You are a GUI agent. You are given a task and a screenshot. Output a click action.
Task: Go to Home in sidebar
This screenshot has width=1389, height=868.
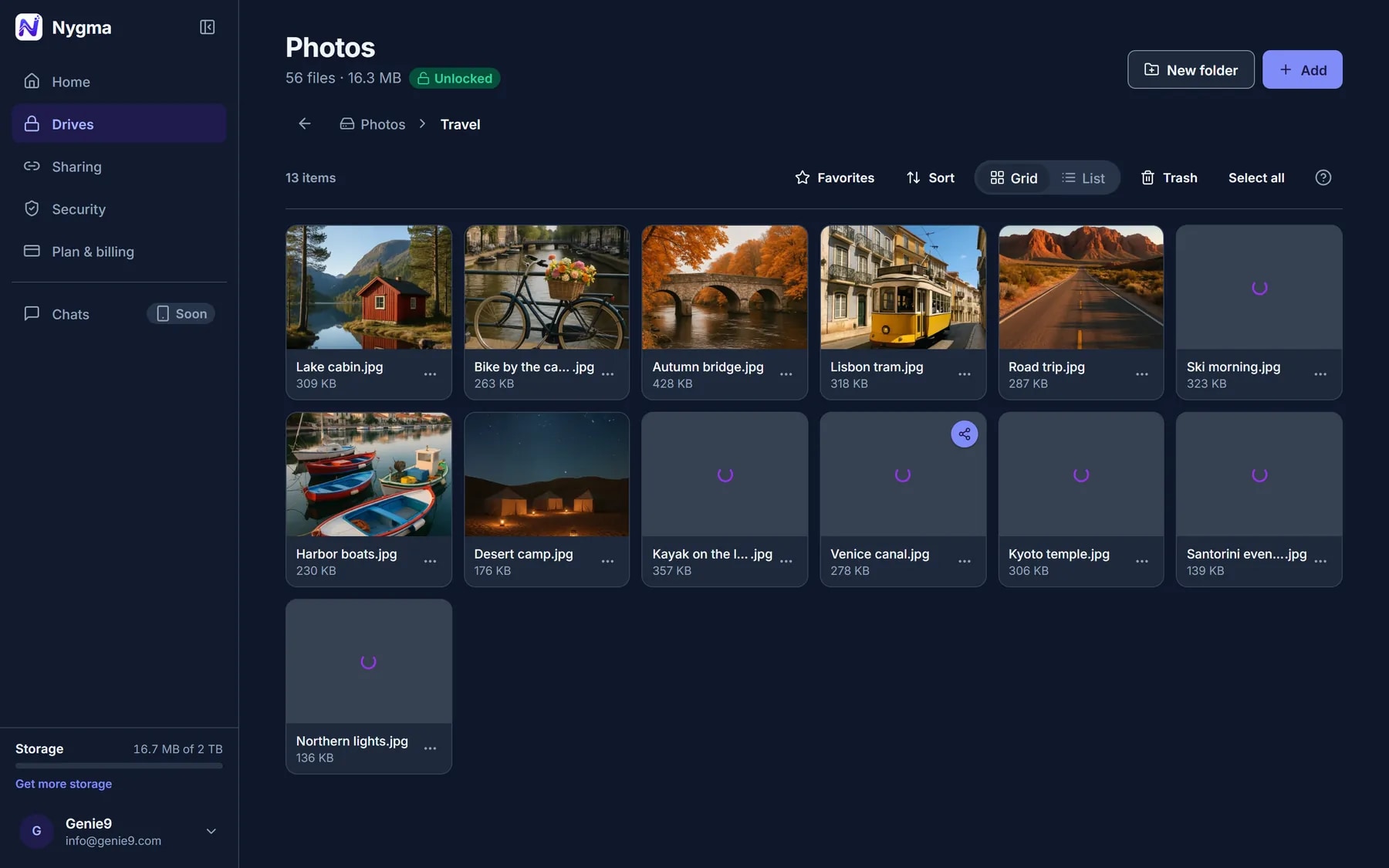[119, 81]
